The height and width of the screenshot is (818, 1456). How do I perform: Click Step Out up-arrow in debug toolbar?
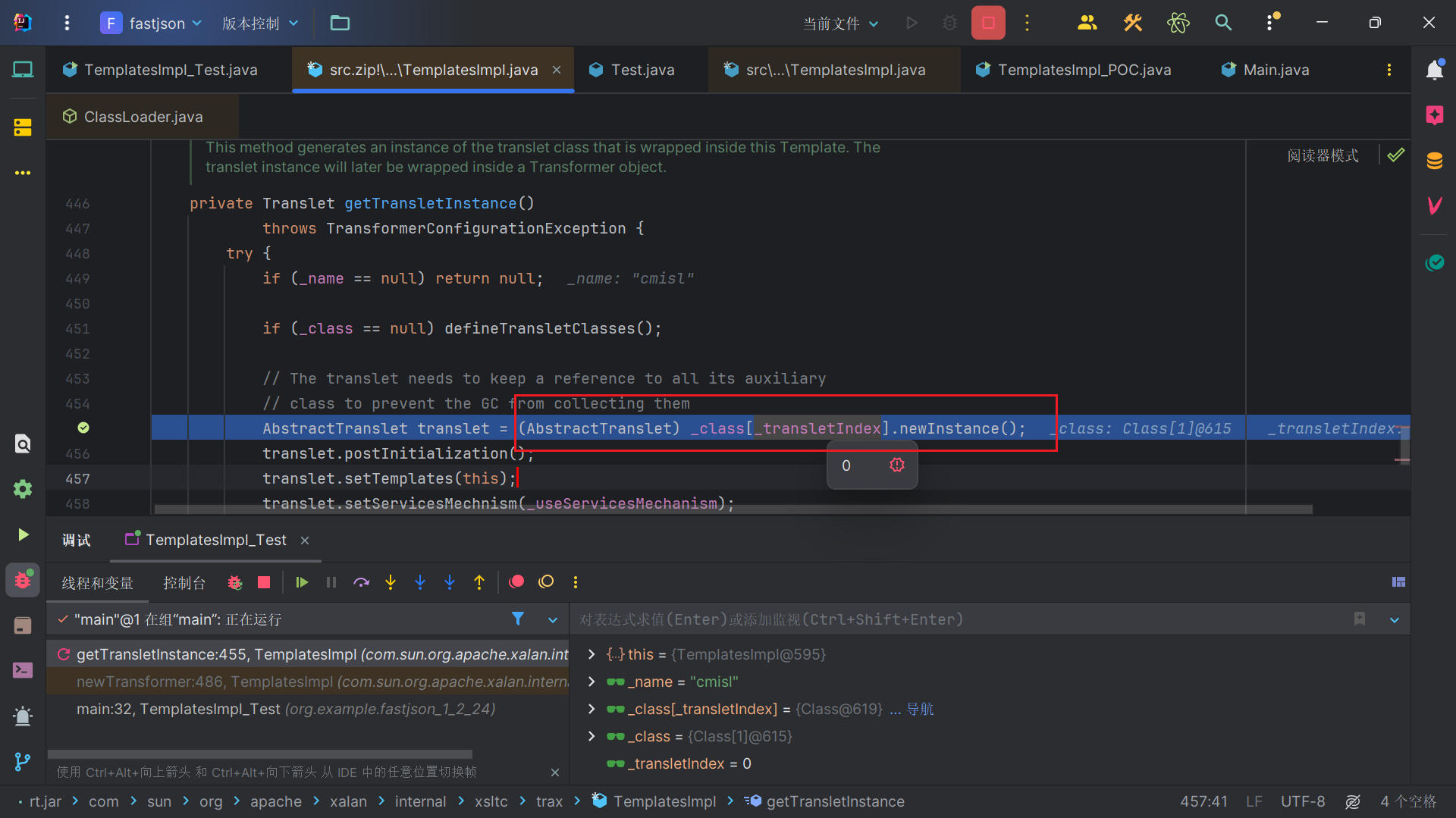tap(479, 582)
